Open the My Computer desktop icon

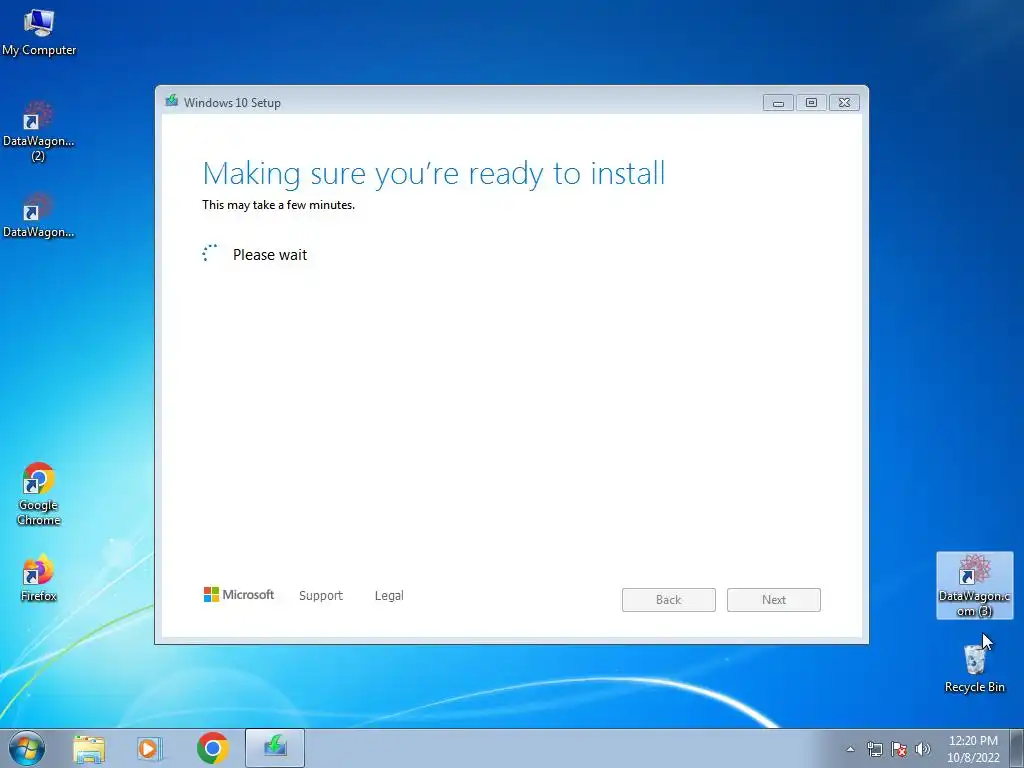point(39,32)
